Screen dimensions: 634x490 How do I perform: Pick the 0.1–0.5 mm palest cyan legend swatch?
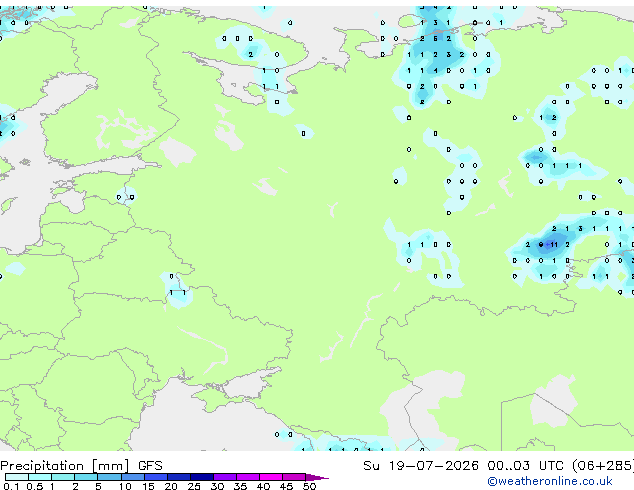(17, 477)
